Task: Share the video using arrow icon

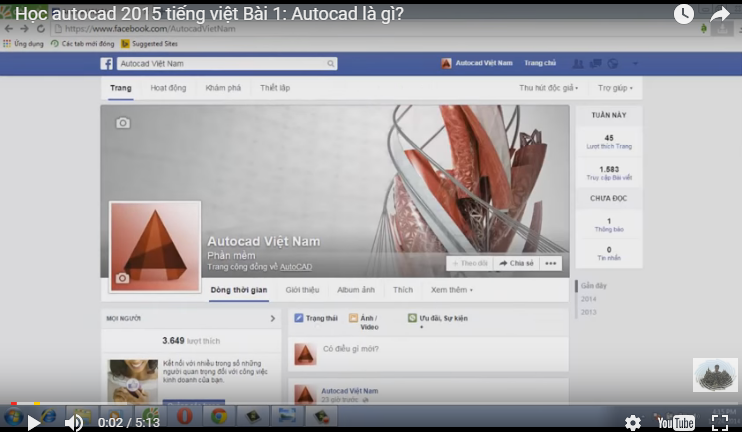Action: (x=720, y=15)
